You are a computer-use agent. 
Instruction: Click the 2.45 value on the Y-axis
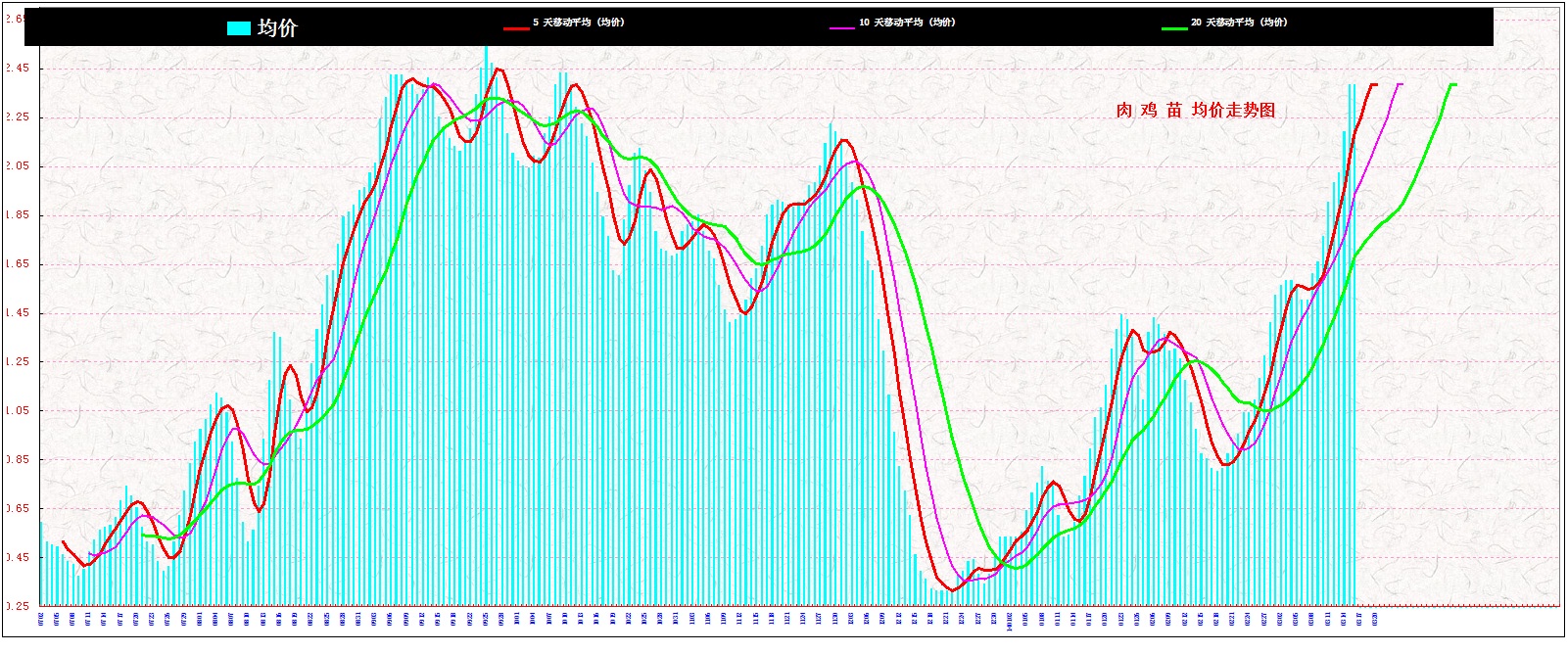click(x=17, y=69)
